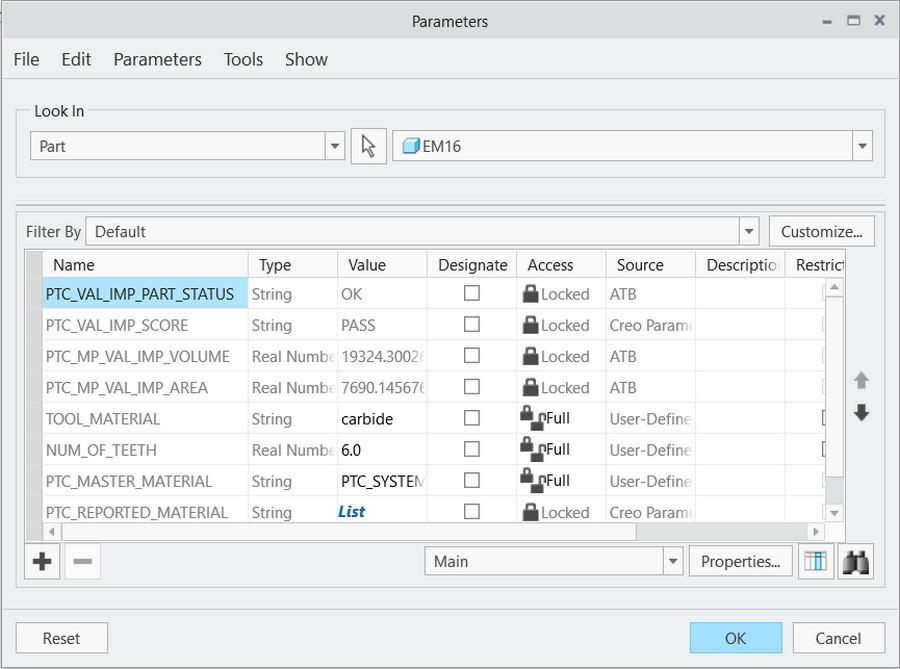Image resolution: width=900 pixels, height=669 pixels.
Task: Toggle Designate checkbox for PTC_VAL_IMP_SCORE
Action: (x=472, y=325)
